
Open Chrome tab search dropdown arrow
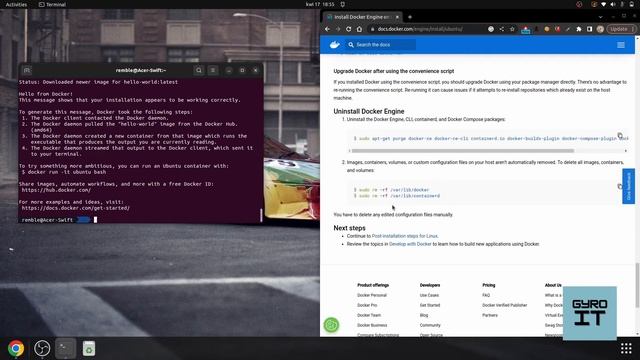(x=600, y=17)
